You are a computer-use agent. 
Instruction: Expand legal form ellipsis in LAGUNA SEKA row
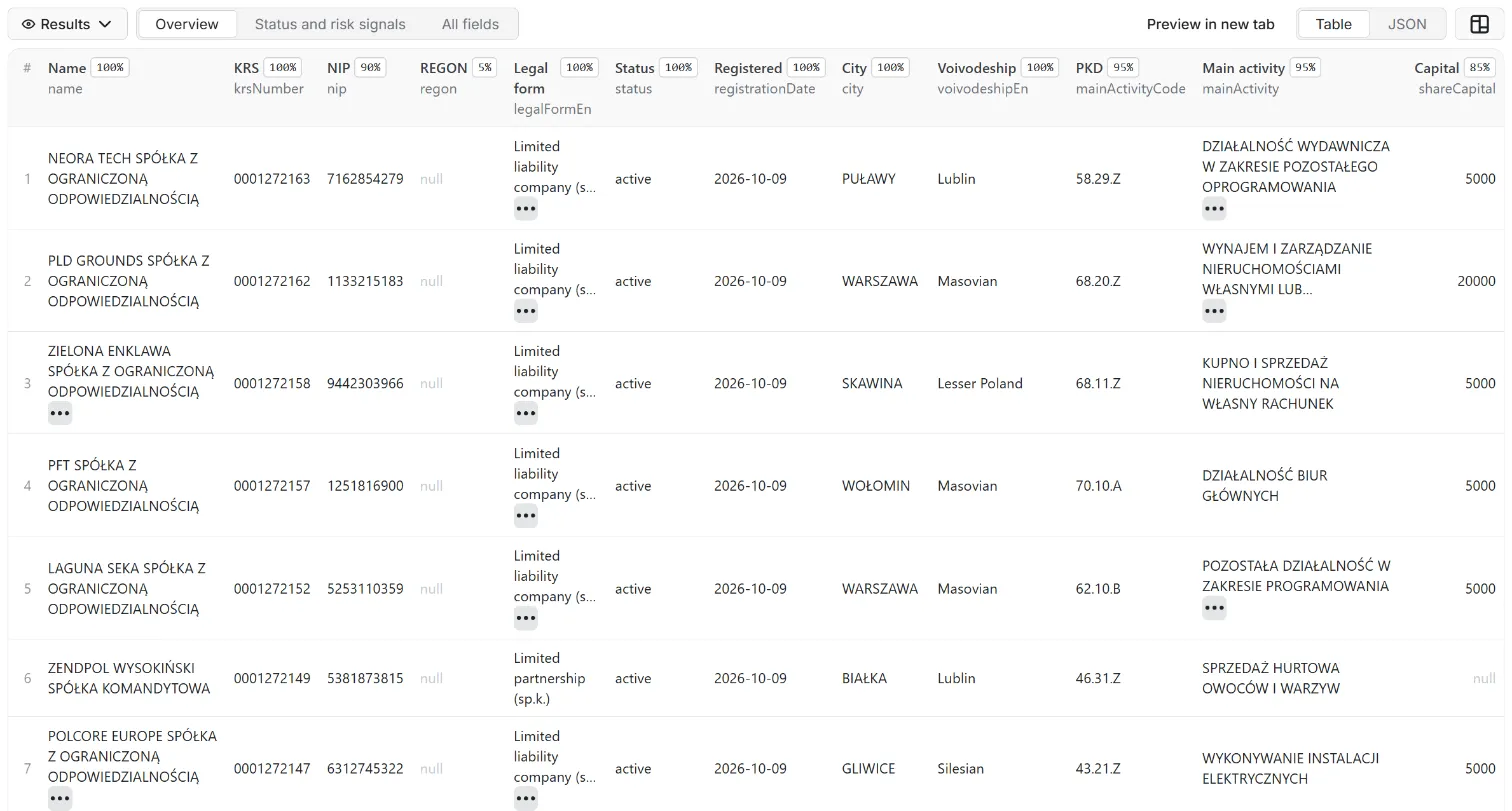point(526,618)
